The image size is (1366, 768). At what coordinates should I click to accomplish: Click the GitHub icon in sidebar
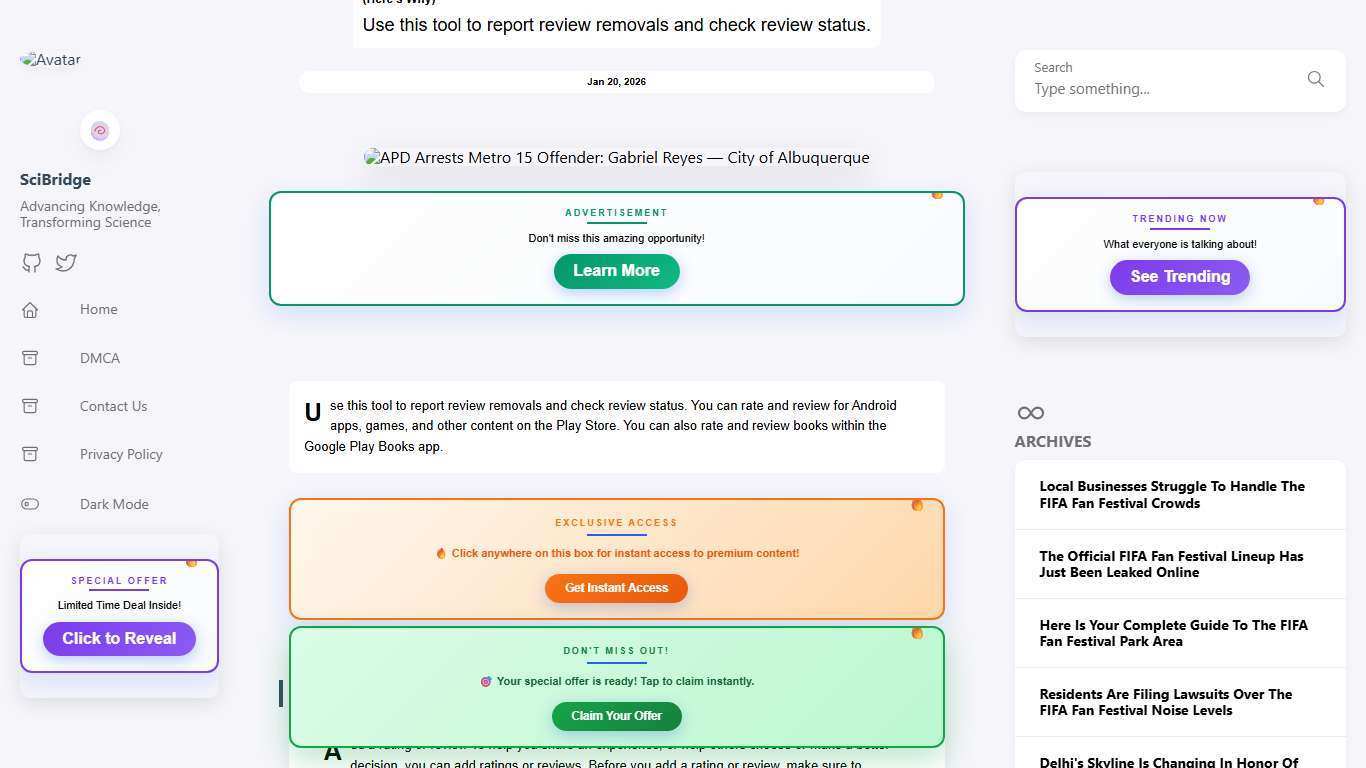(32, 263)
